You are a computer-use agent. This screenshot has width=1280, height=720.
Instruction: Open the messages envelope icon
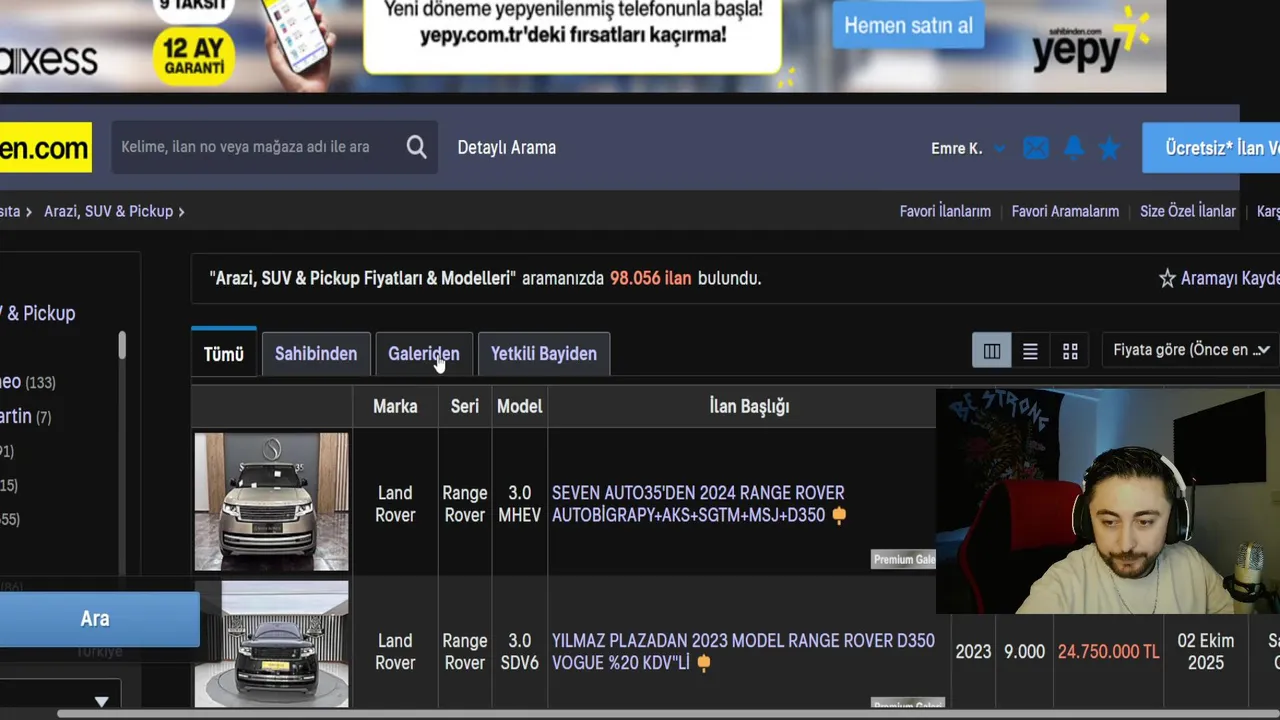(1036, 148)
